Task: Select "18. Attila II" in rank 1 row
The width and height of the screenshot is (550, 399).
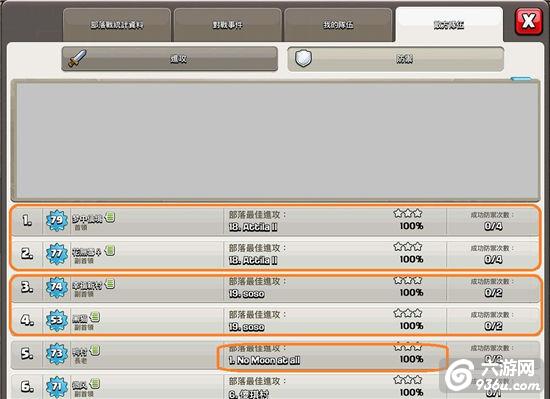Action: tap(253, 227)
